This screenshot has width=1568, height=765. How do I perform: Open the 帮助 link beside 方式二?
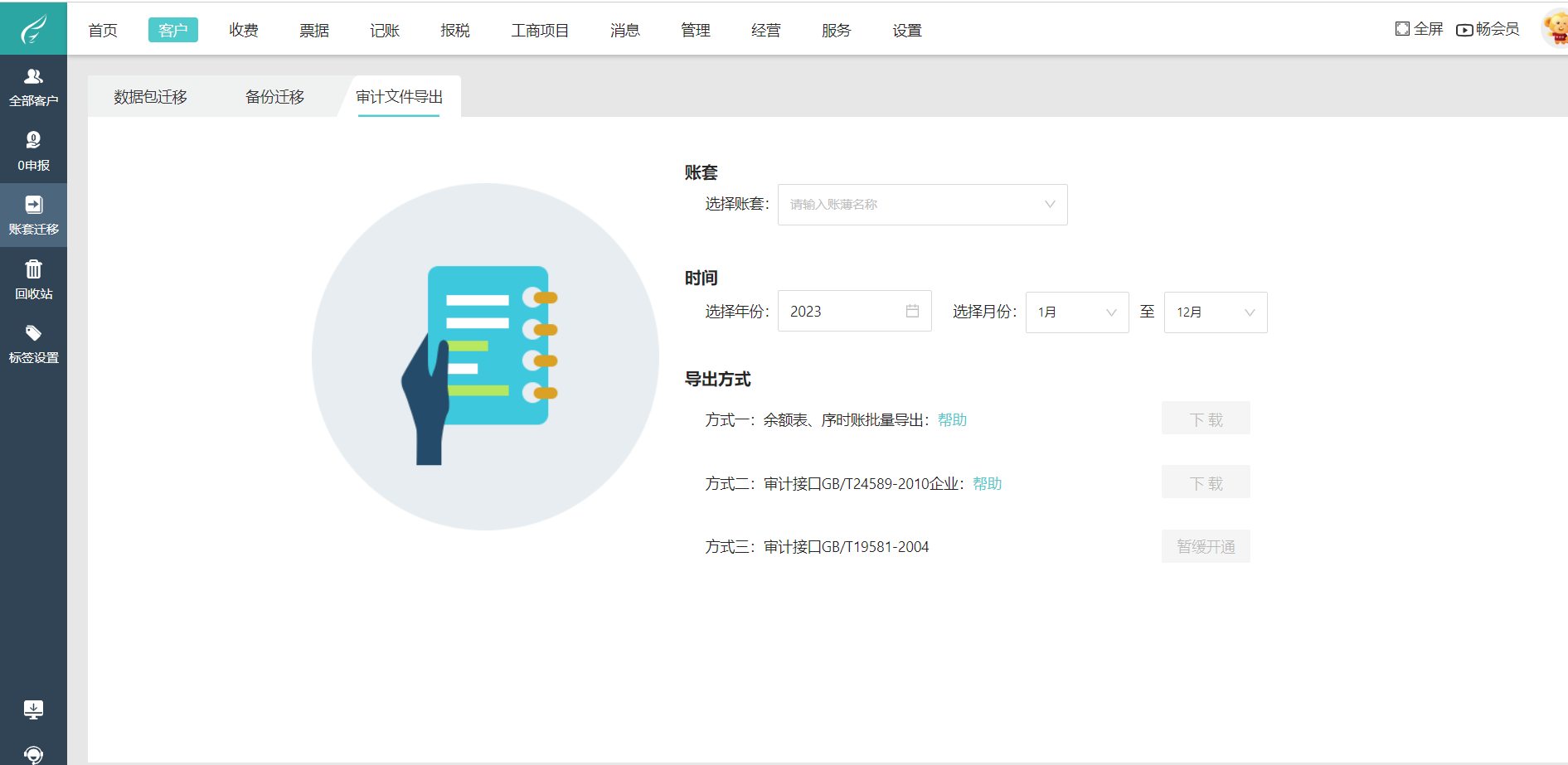987,483
